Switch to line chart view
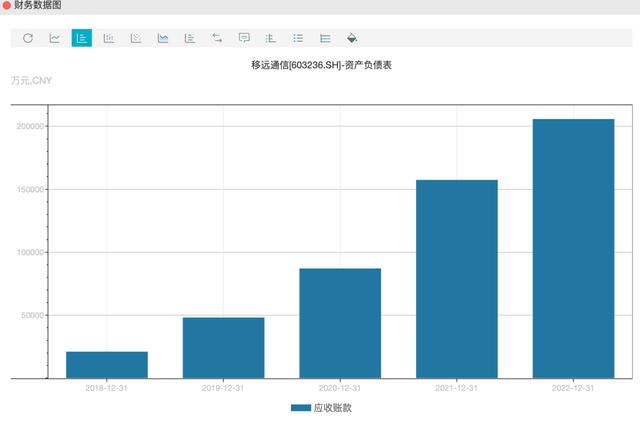 tap(55, 38)
